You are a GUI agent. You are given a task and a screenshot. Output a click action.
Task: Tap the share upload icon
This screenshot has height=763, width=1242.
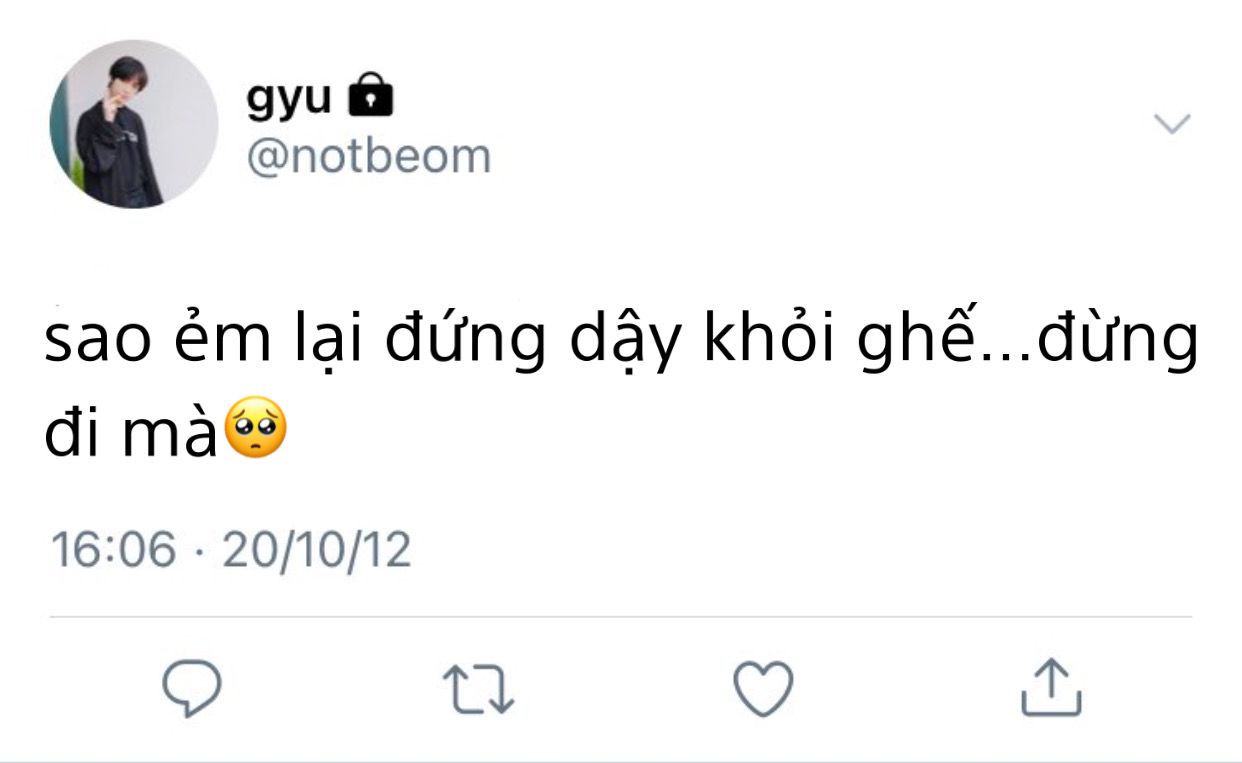point(1051,688)
